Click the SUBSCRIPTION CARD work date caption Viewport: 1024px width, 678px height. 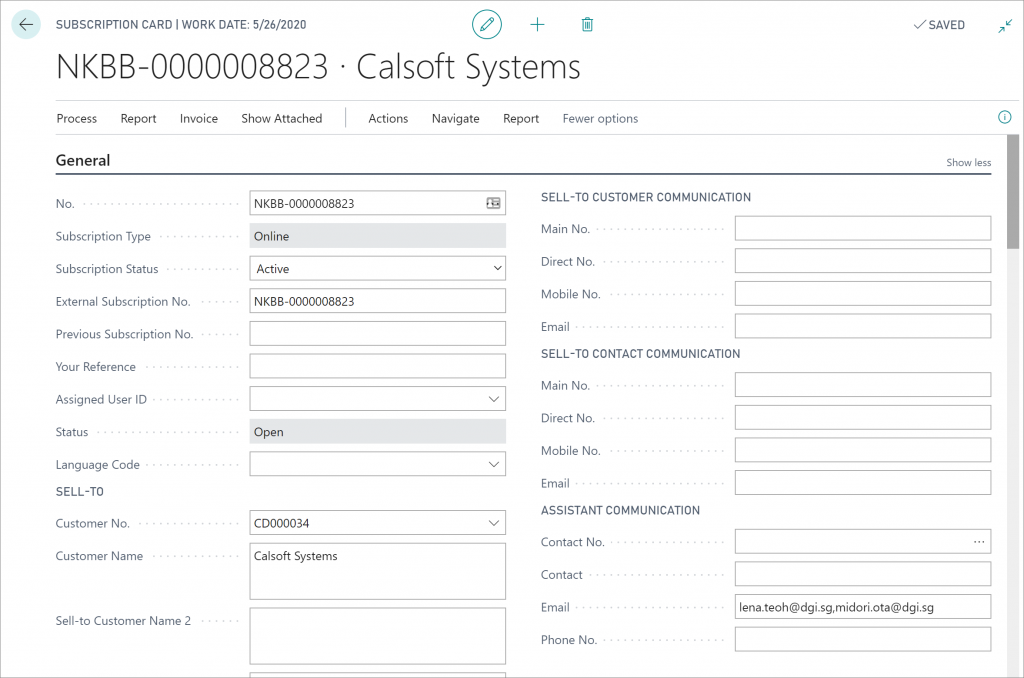tap(181, 25)
